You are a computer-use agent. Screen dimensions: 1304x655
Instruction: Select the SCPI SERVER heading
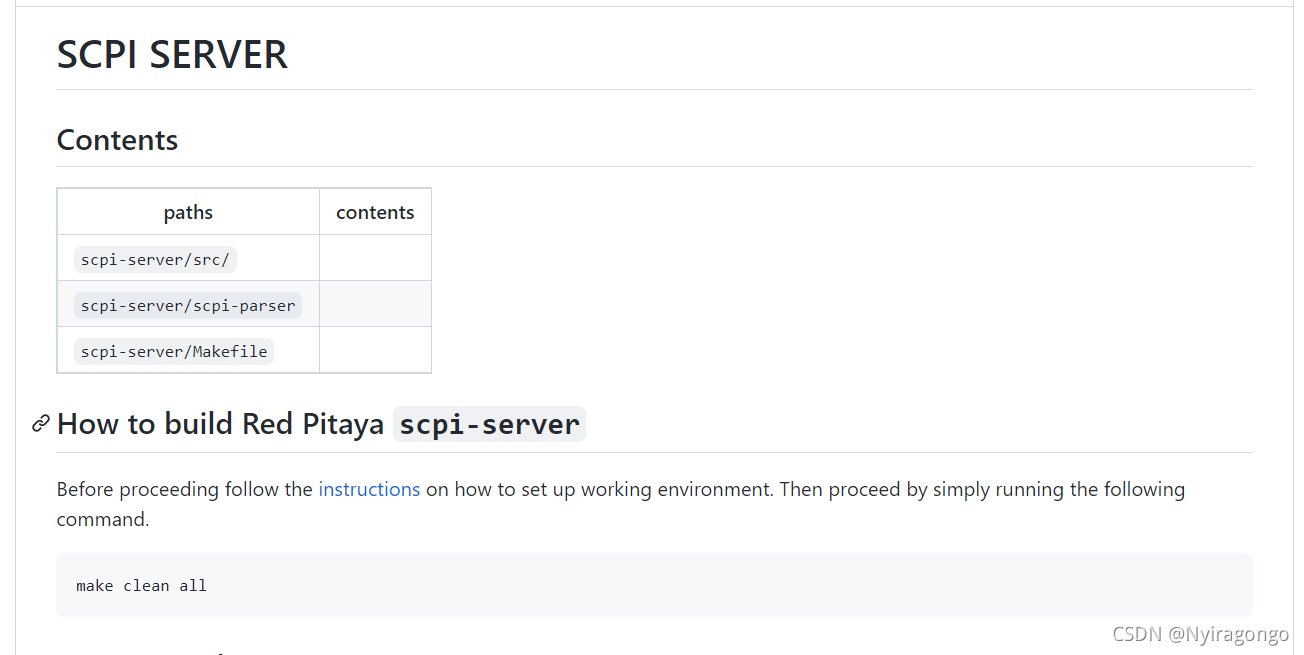172,54
